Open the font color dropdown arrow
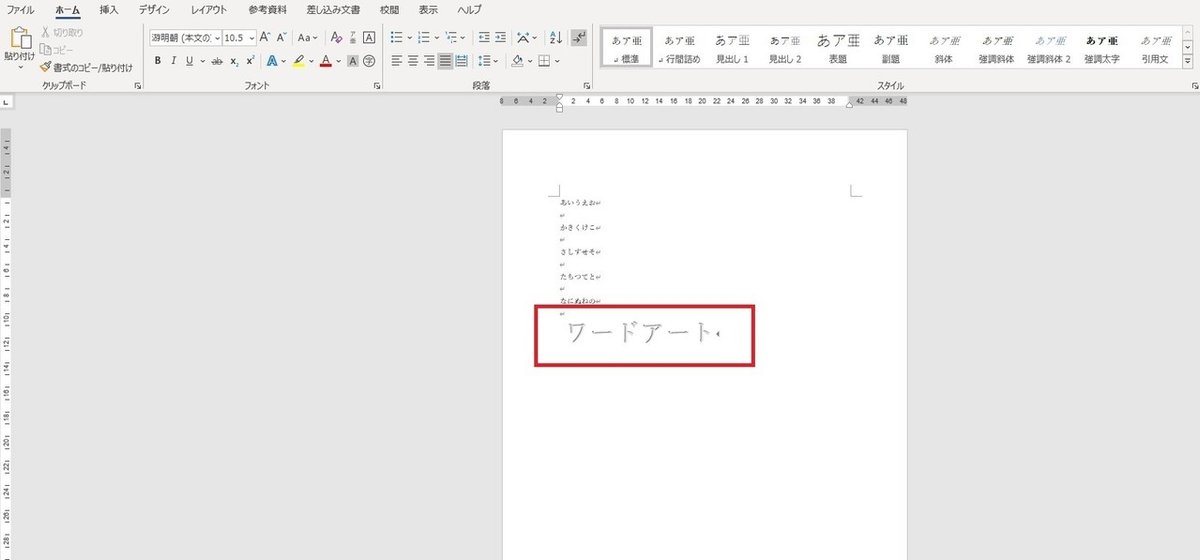 point(338,61)
